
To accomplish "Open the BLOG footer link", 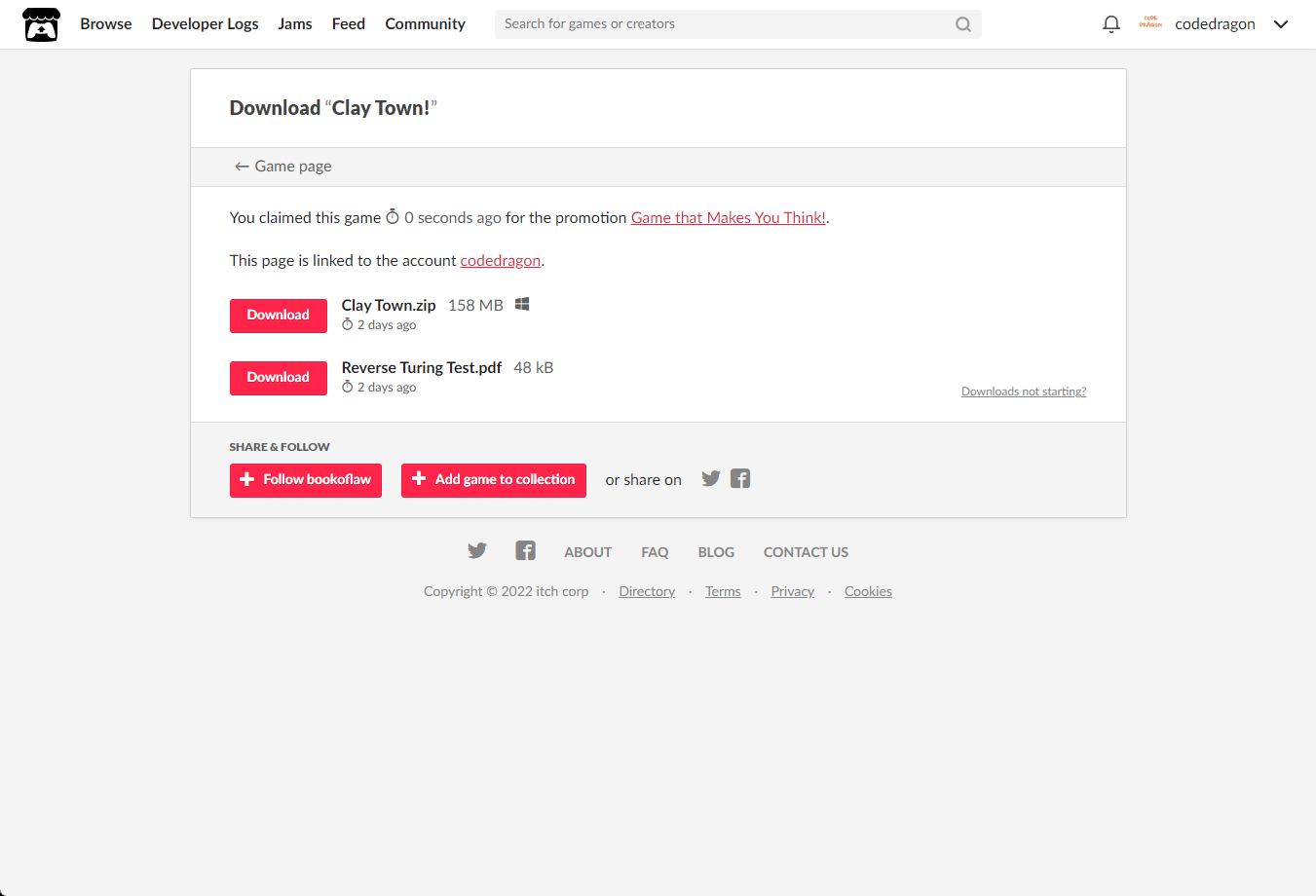I will [716, 552].
